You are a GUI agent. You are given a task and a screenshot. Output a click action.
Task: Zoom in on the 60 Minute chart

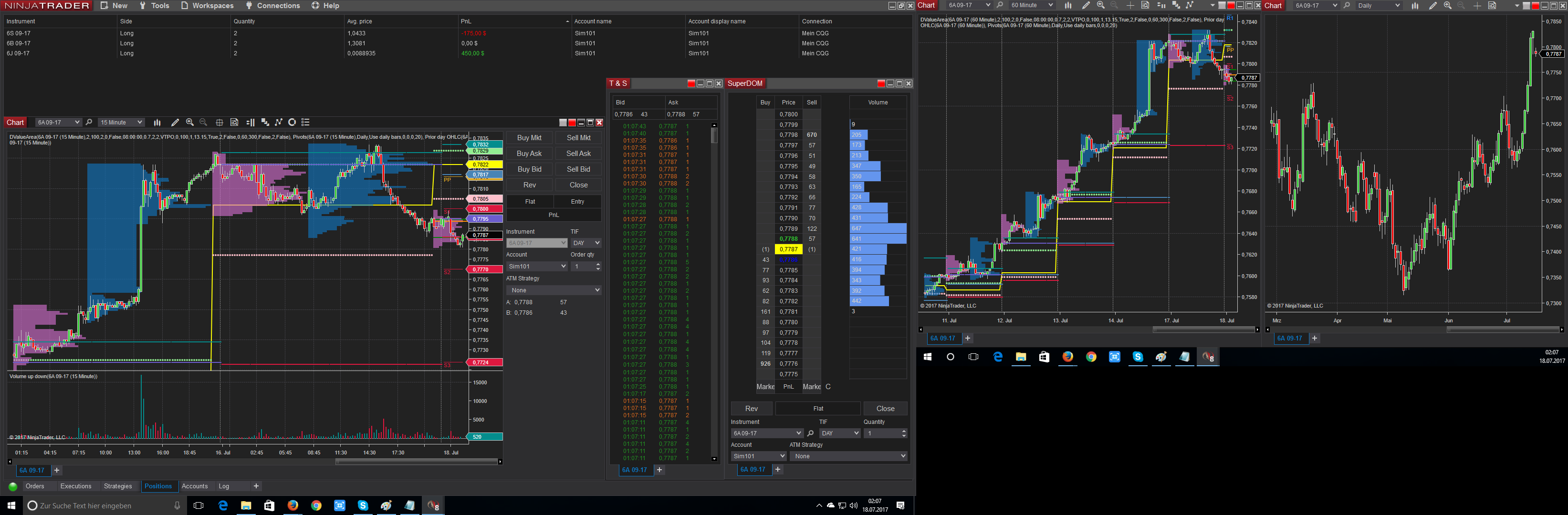(x=1100, y=5)
